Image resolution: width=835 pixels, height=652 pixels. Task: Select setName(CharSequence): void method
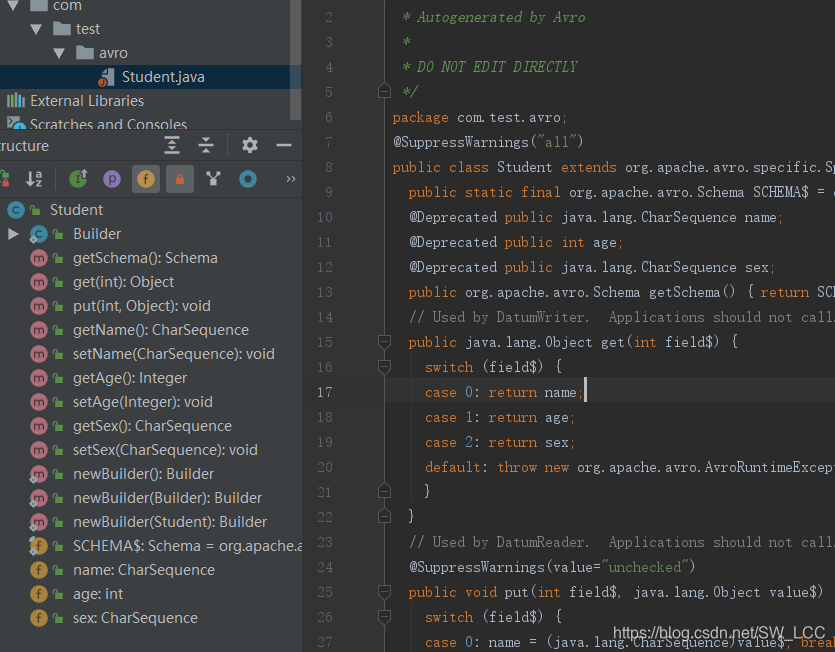tap(174, 354)
